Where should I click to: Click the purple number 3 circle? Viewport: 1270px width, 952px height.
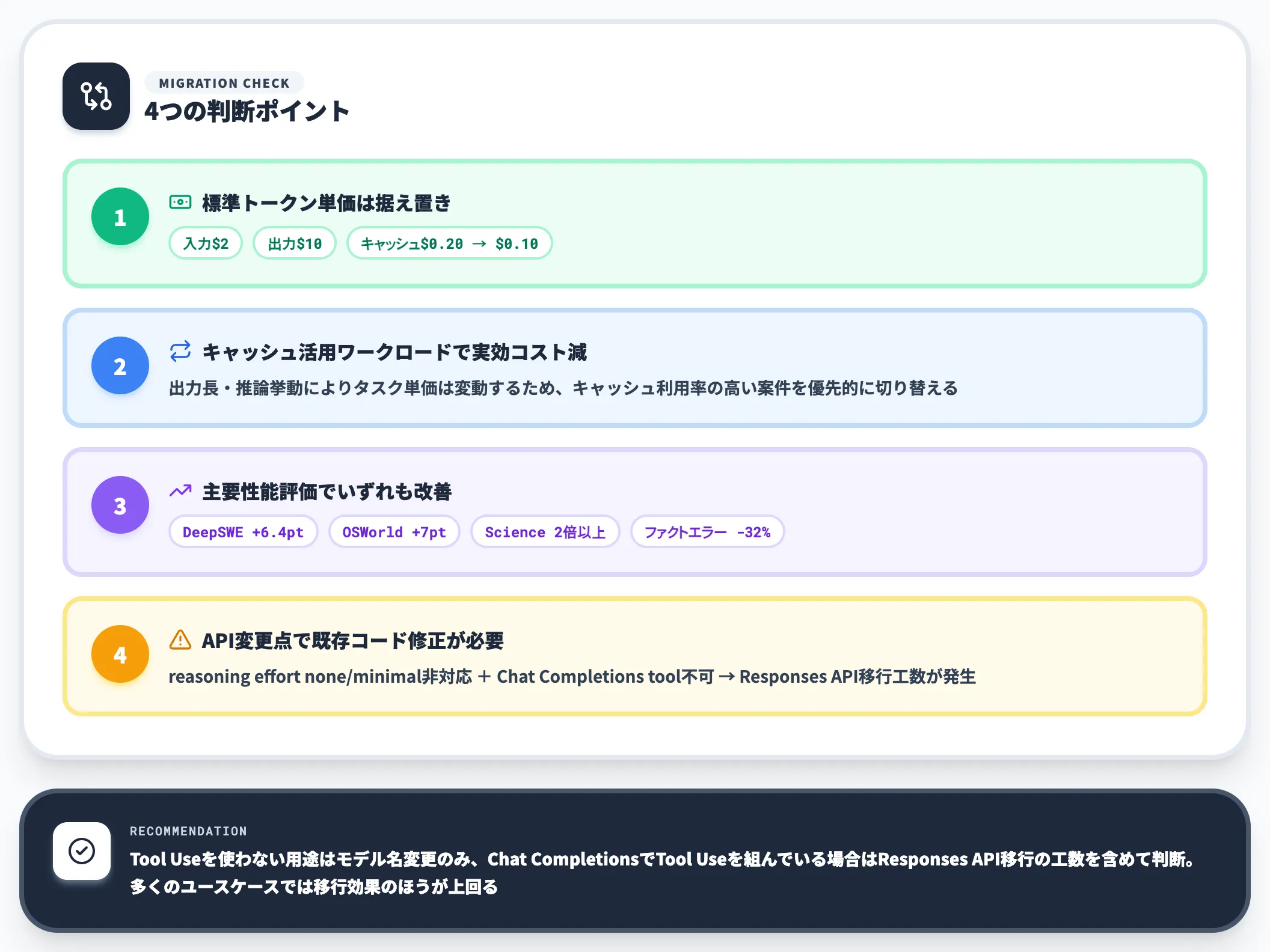(120, 505)
